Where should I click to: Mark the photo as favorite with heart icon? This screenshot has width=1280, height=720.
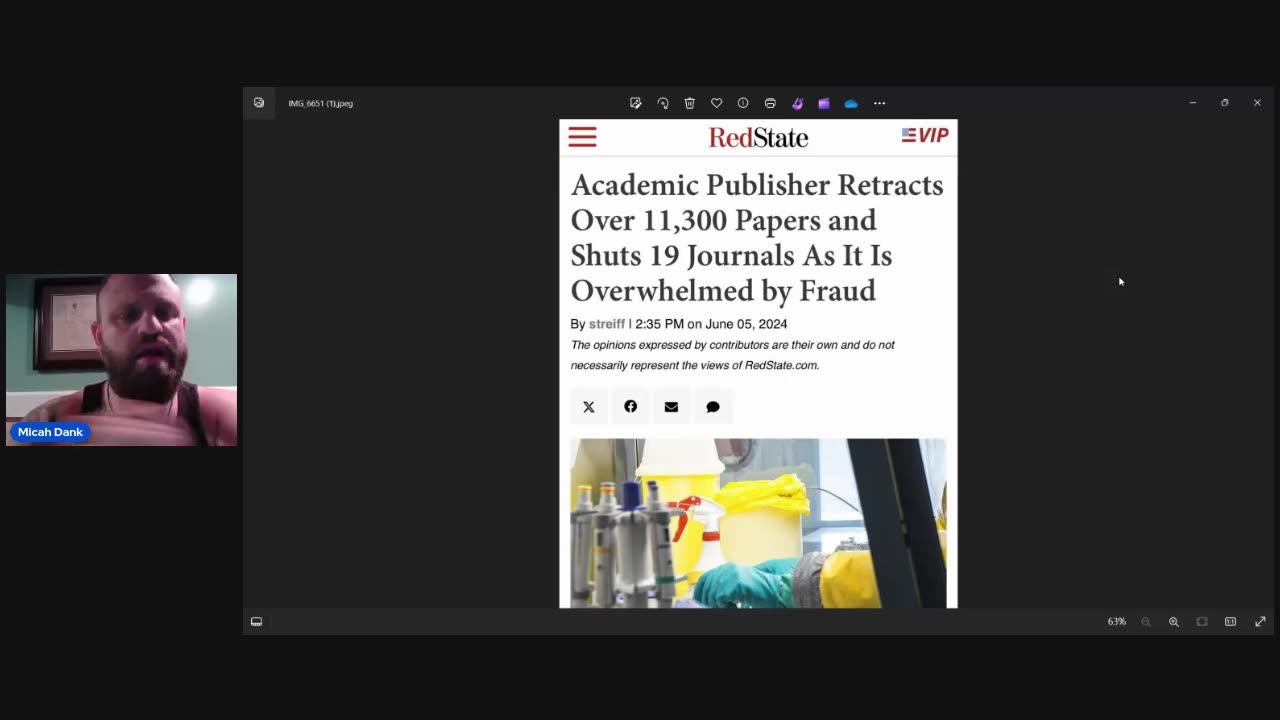tap(716, 103)
